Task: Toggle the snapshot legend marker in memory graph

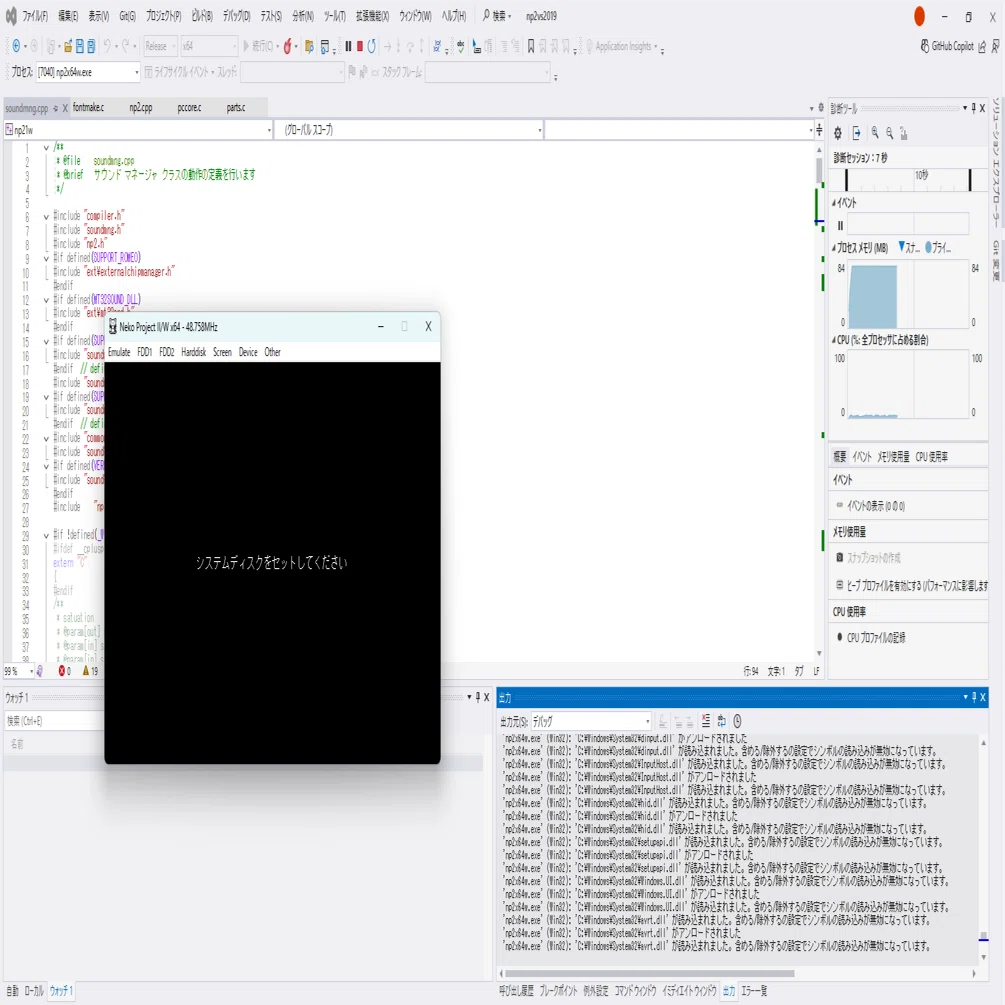Action: click(x=902, y=247)
